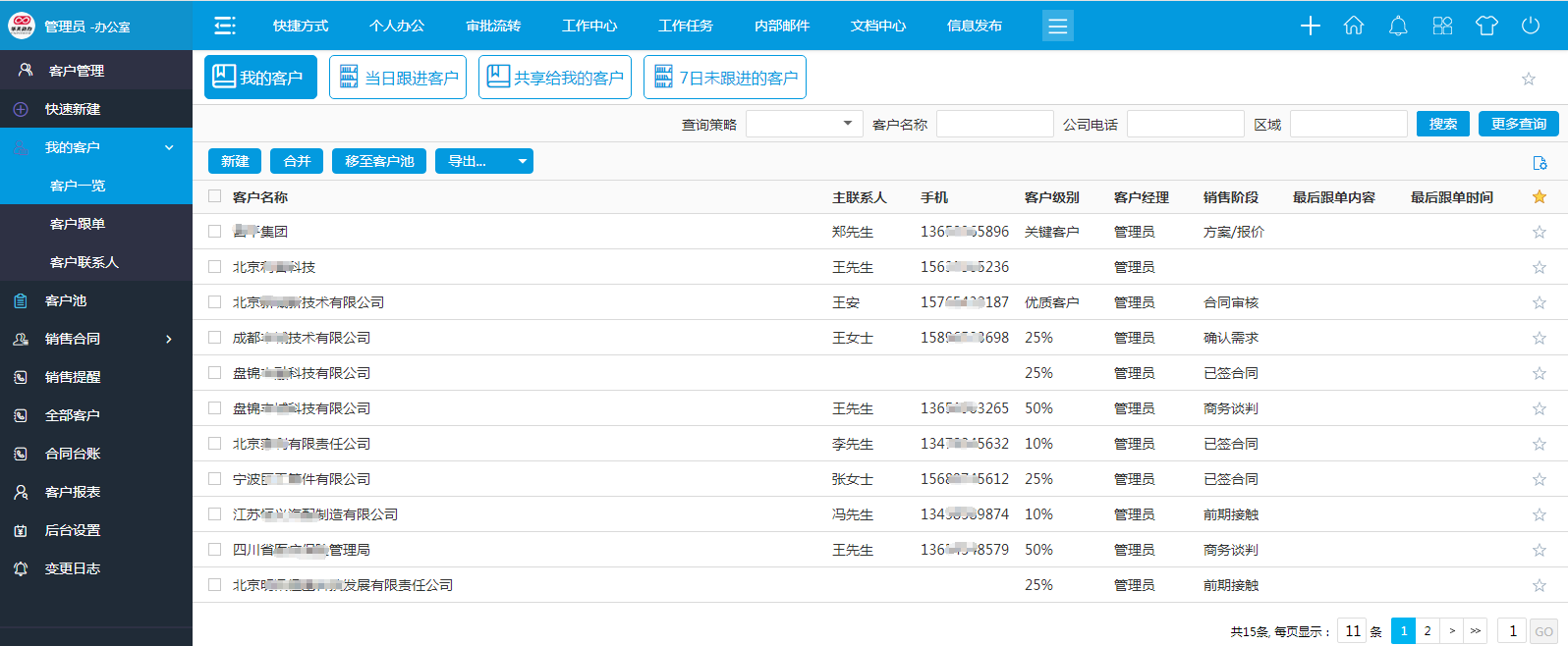Click the power logout icon
The width and height of the screenshot is (1568, 646).
click(x=1531, y=26)
